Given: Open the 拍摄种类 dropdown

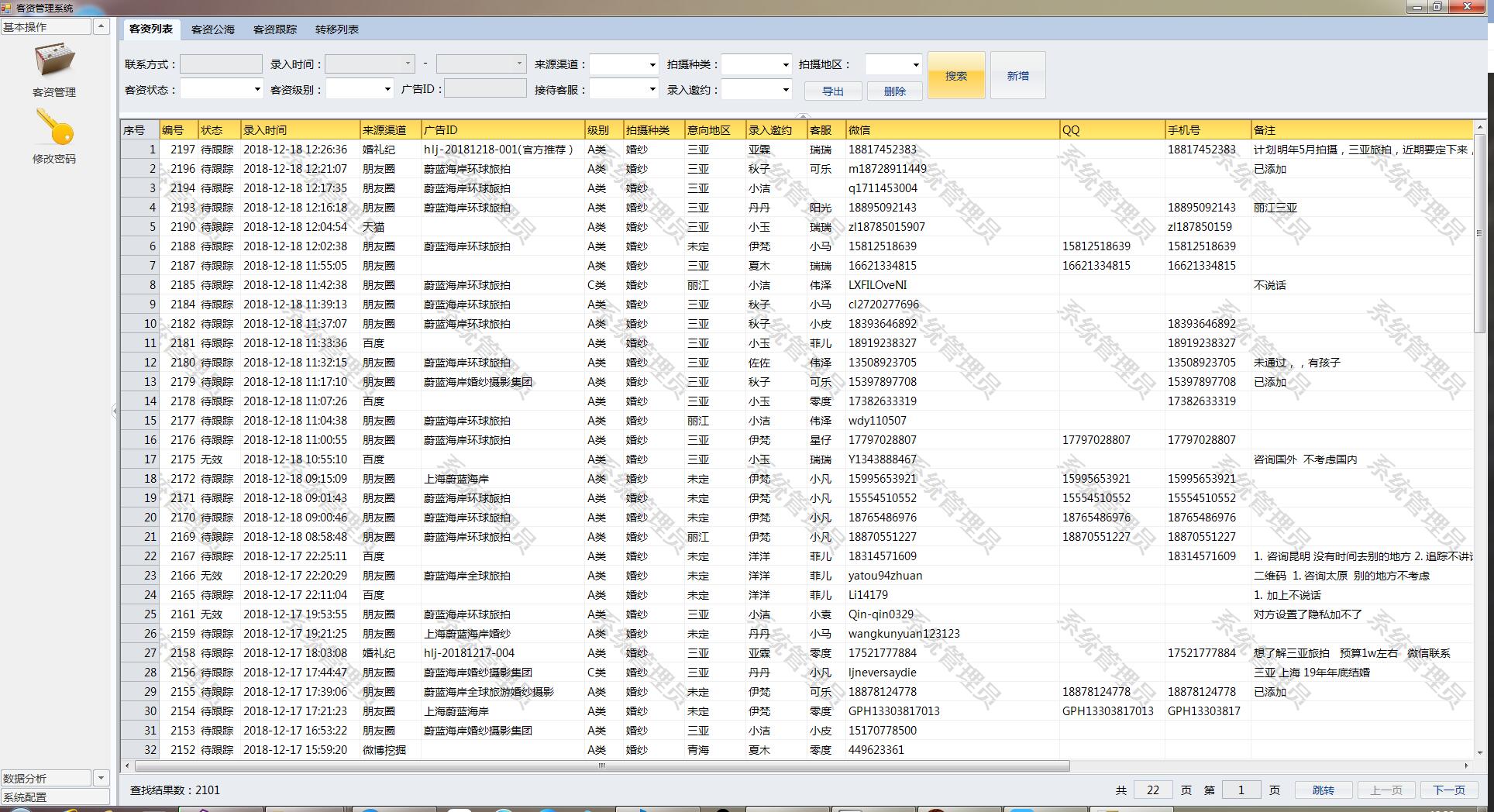Looking at the screenshot, I should 785,65.
